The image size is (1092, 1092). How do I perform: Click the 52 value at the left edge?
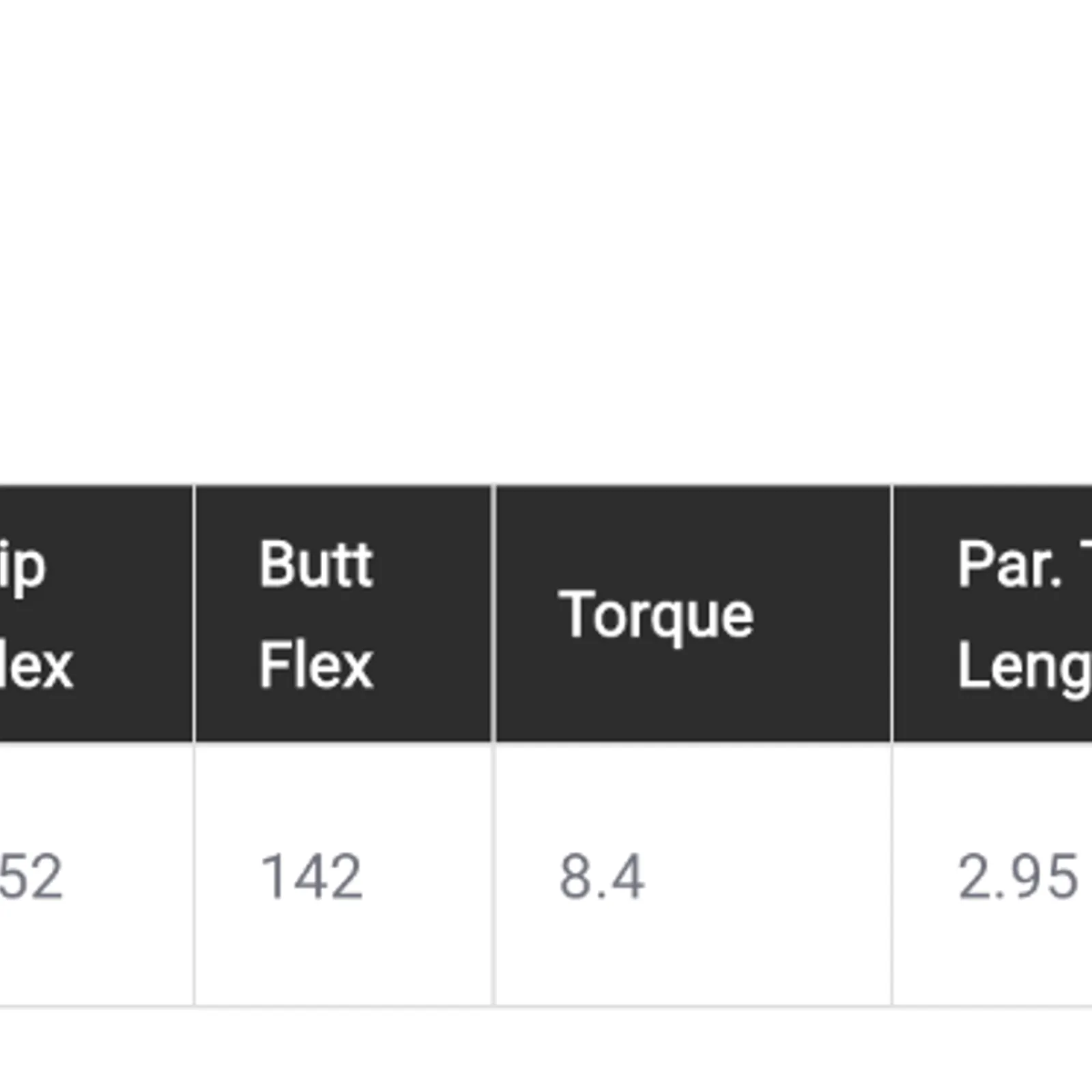coord(31,877)
